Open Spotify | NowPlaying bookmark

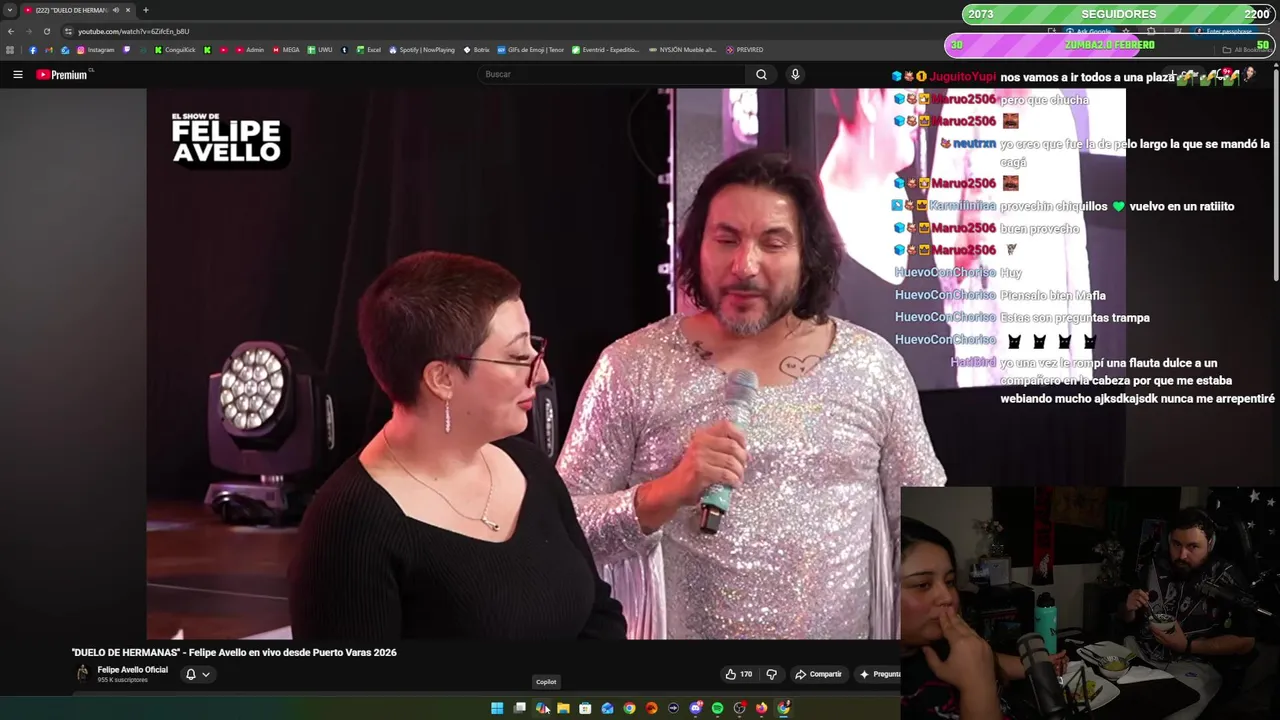pos(422,50)
